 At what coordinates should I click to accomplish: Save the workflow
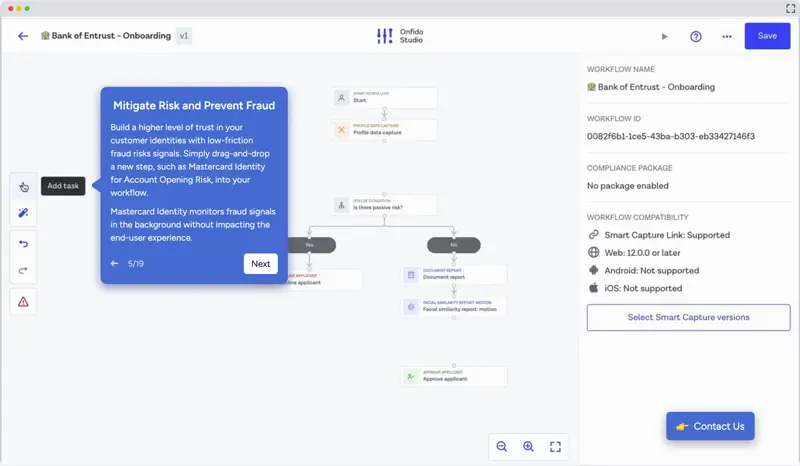(767, 36)
